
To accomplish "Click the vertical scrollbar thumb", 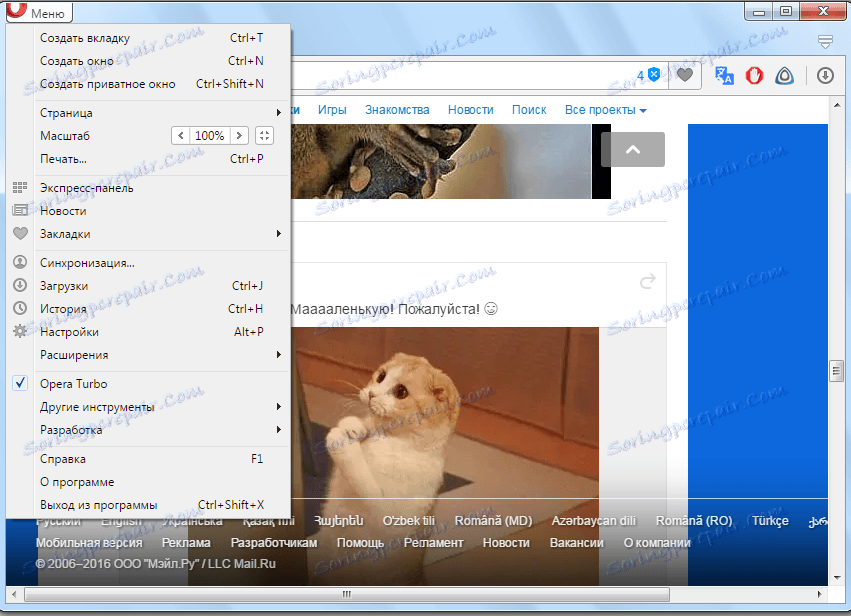I will [836, 371].
